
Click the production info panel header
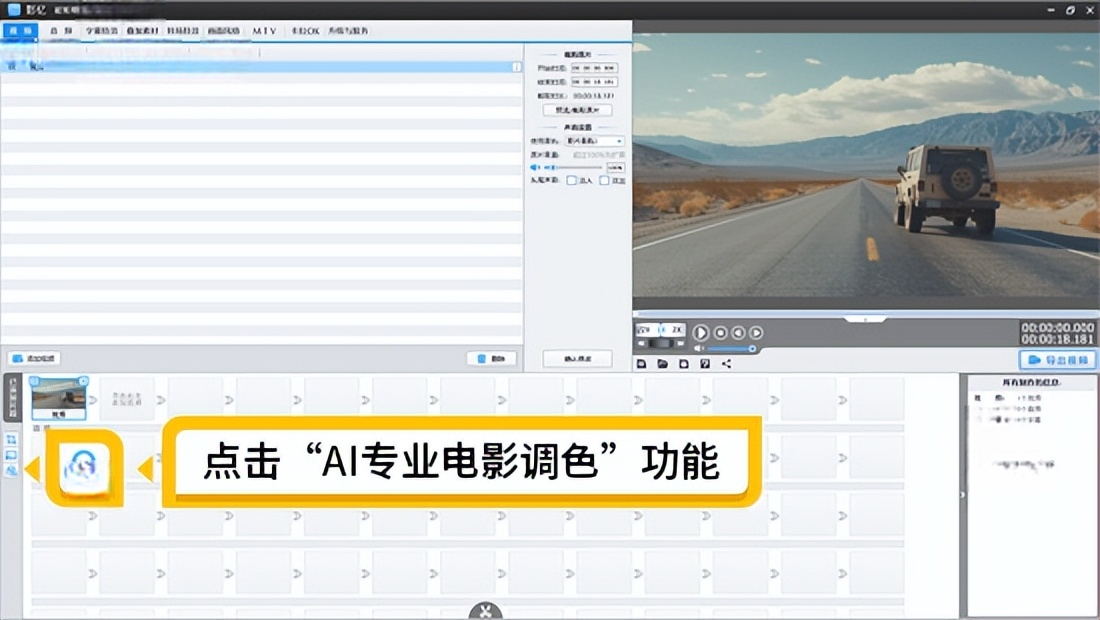tap(1031, 382)
